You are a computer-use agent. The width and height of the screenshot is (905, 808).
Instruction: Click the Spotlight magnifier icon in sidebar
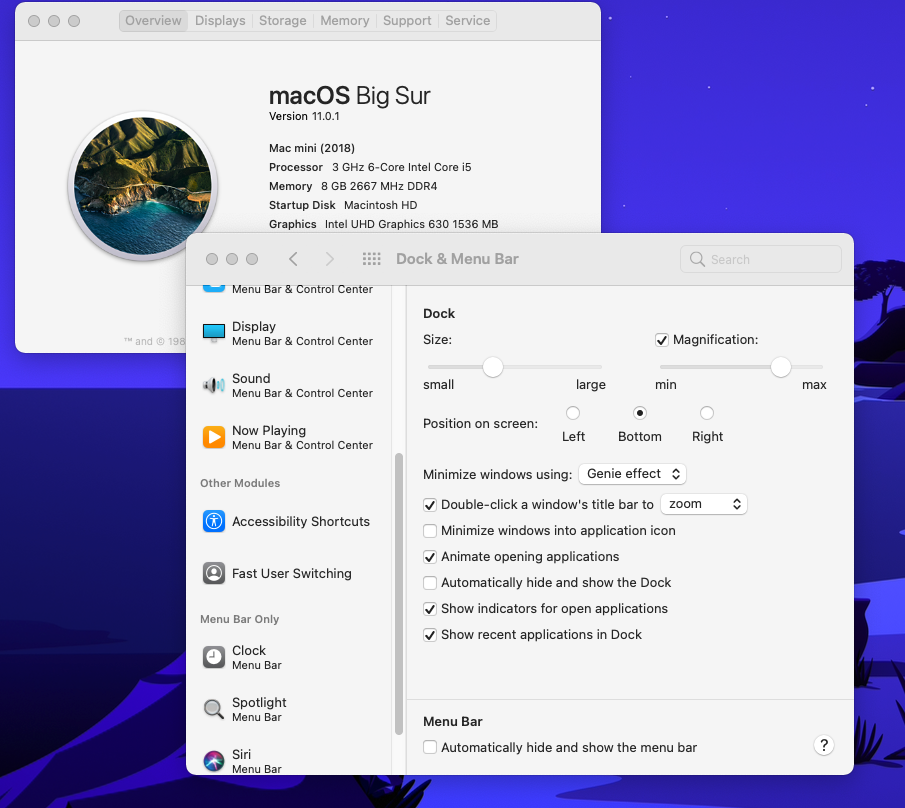[x=214, y=709]
